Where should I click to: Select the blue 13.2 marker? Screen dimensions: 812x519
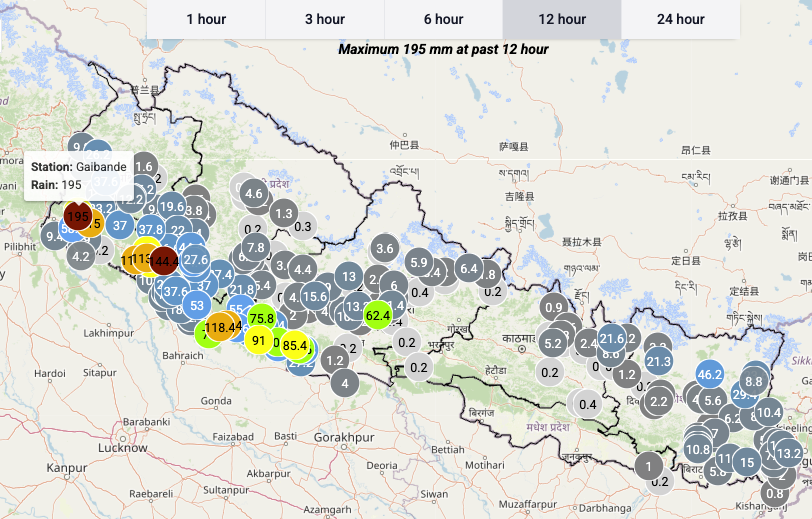coord(789,453)
